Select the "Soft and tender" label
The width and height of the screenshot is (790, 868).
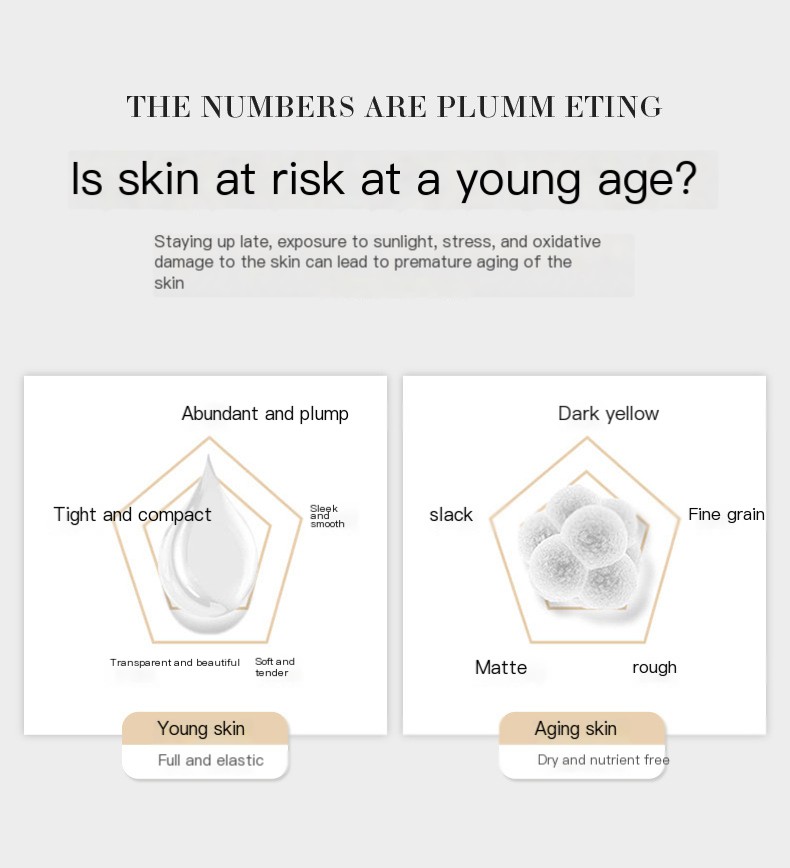275,667
